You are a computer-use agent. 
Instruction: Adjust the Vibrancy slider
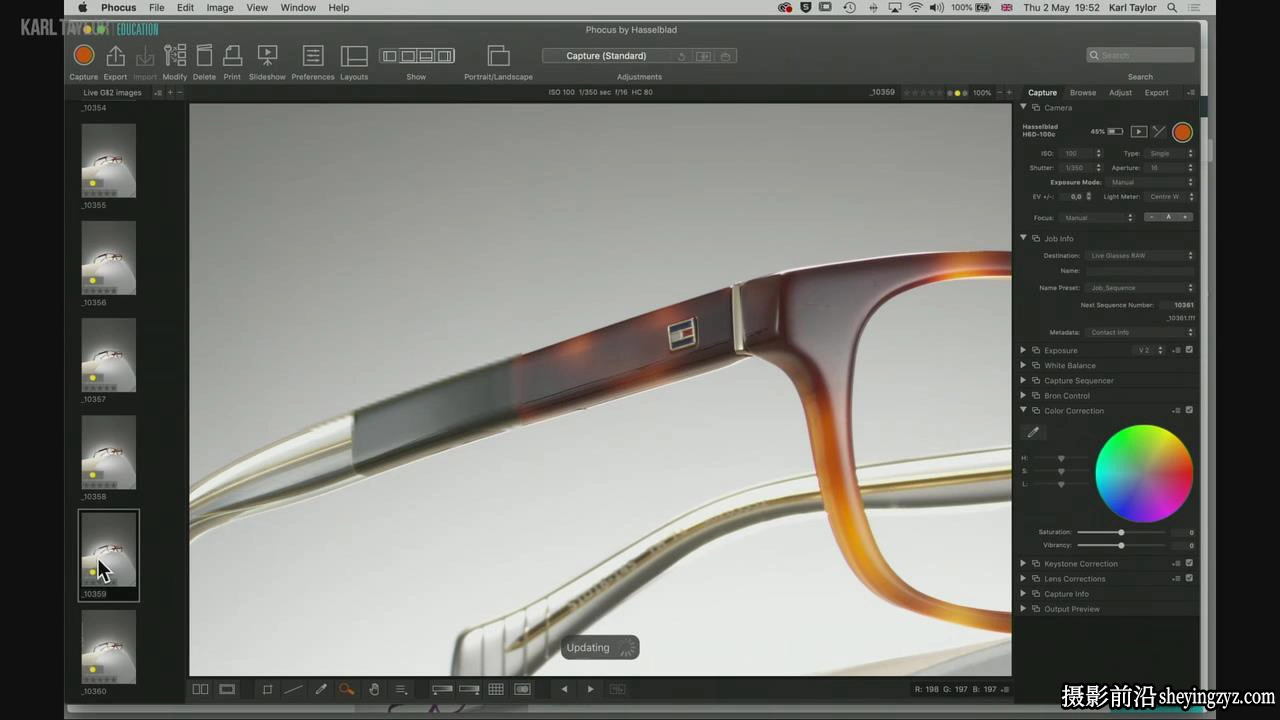[x=1120, y=545]
